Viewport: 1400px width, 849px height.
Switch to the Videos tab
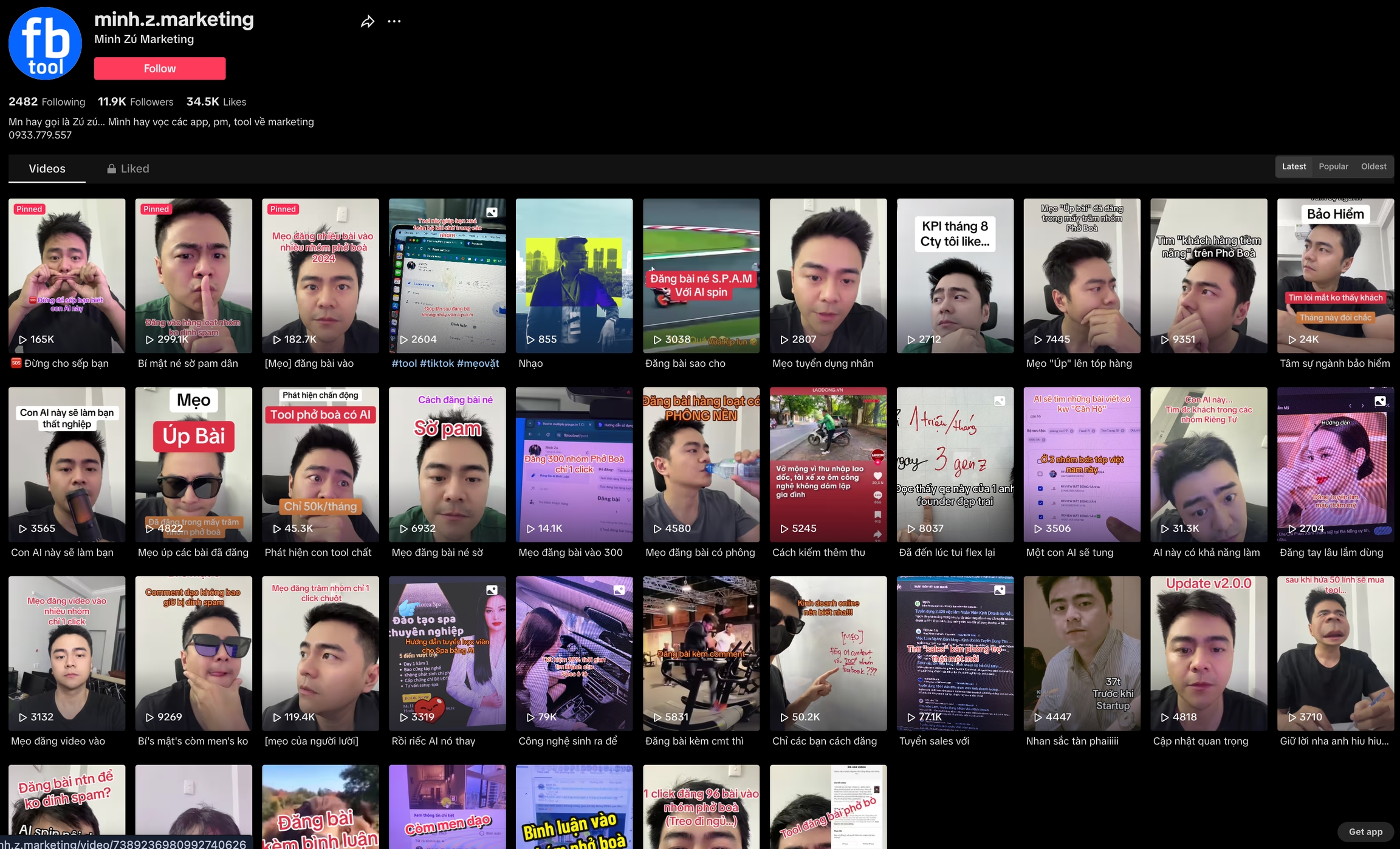click(x=47, y=169)
